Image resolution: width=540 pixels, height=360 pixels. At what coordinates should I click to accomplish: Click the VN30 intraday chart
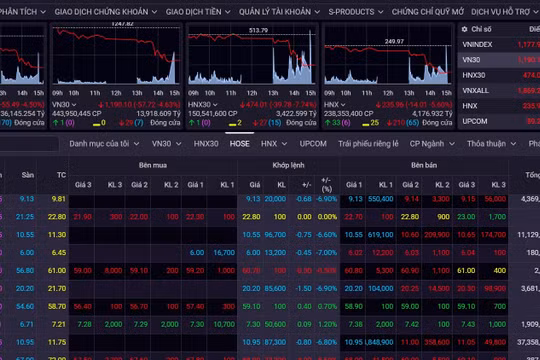tap(116, 55)
